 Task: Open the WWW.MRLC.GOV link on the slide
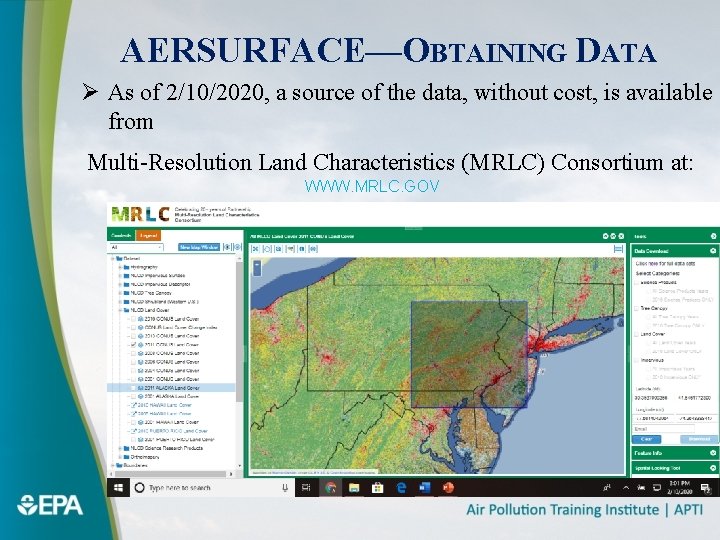pos(372,186)
